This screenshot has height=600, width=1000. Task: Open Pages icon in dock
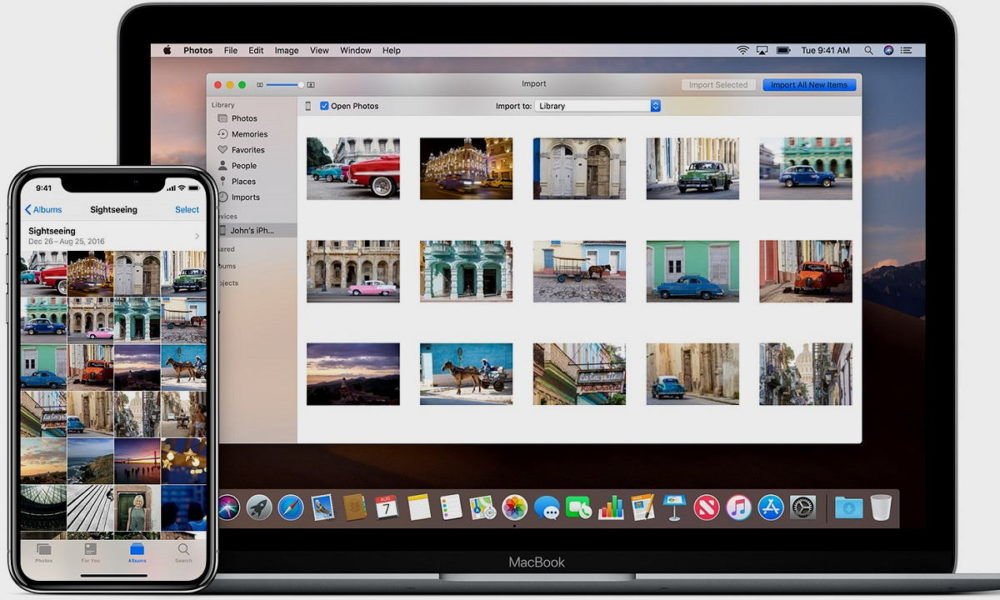643,508
